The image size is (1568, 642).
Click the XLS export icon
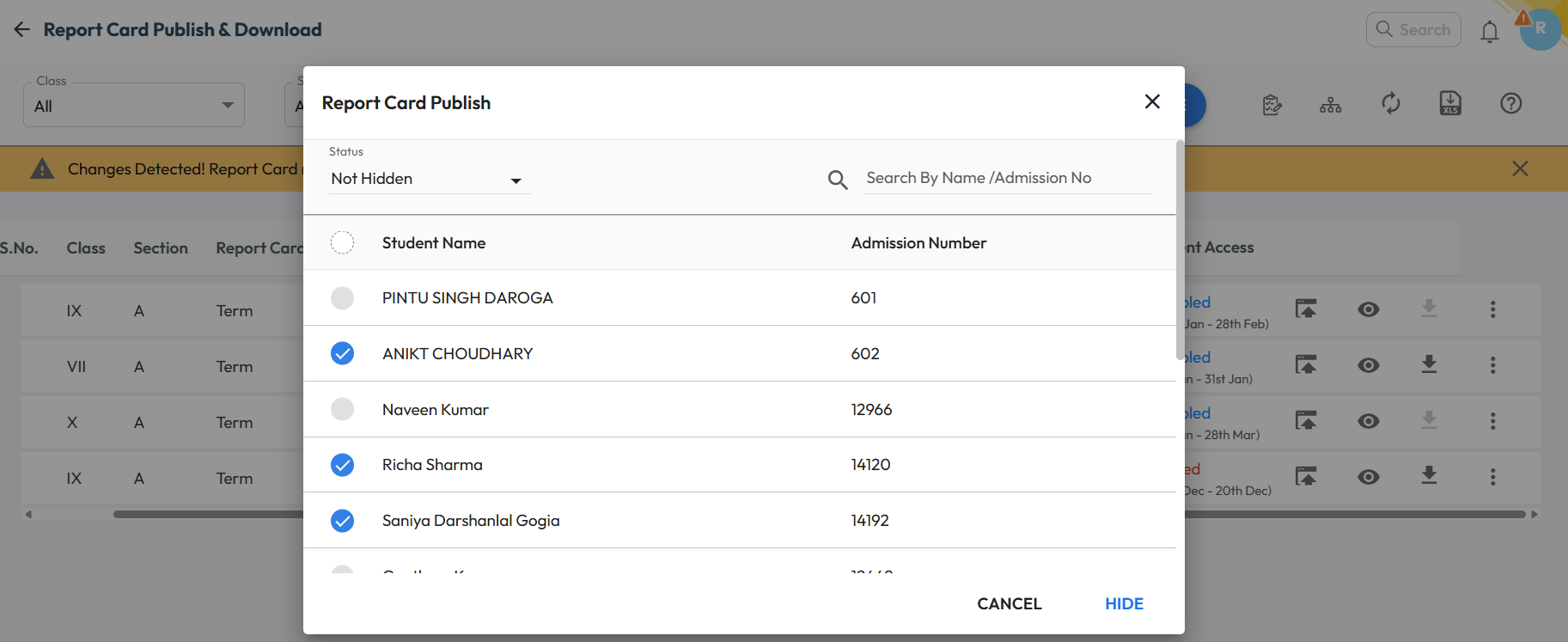pyautogui.click(x=1450, y=104)
